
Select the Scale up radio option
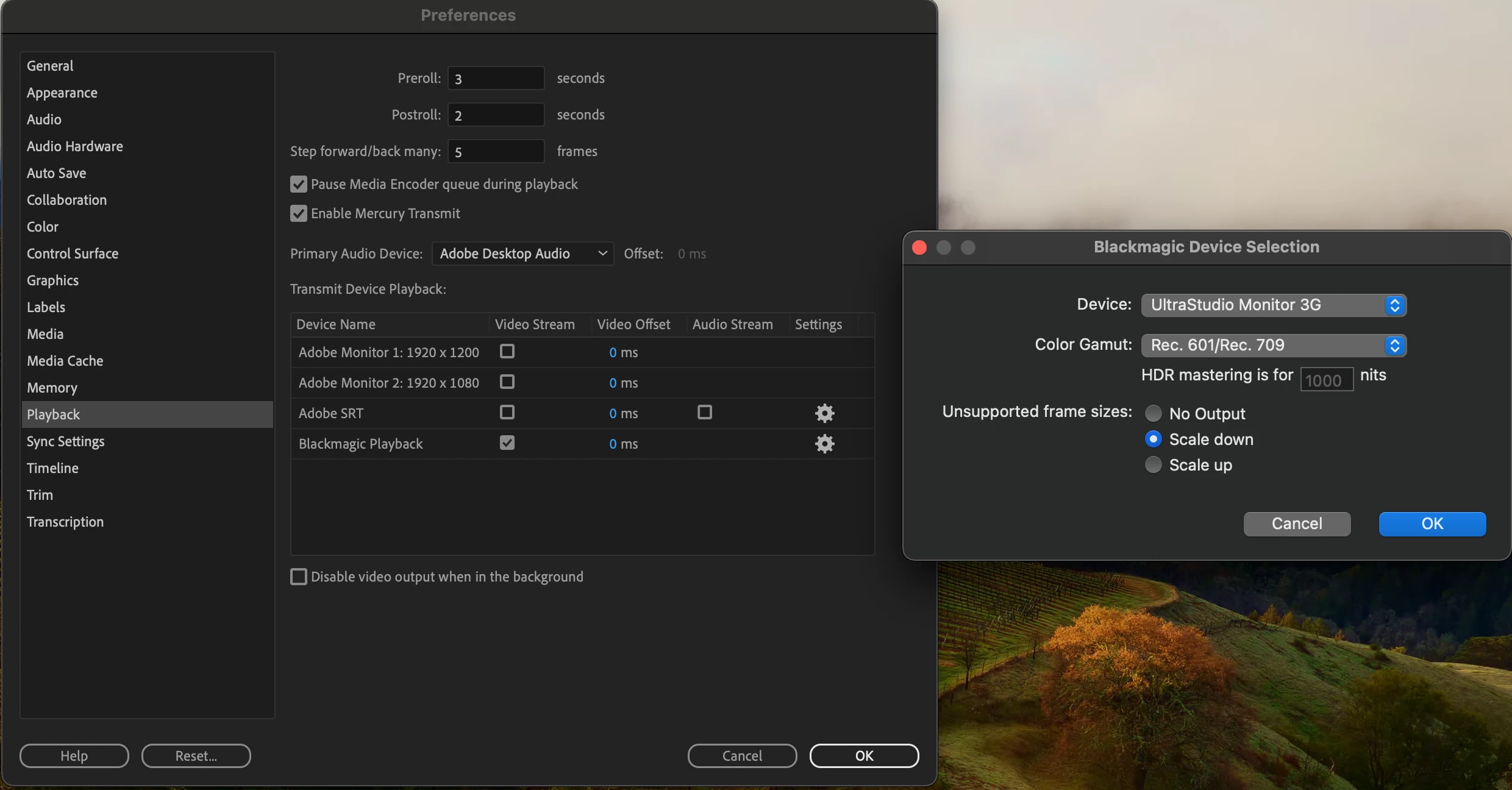(x=1154, y=465)
